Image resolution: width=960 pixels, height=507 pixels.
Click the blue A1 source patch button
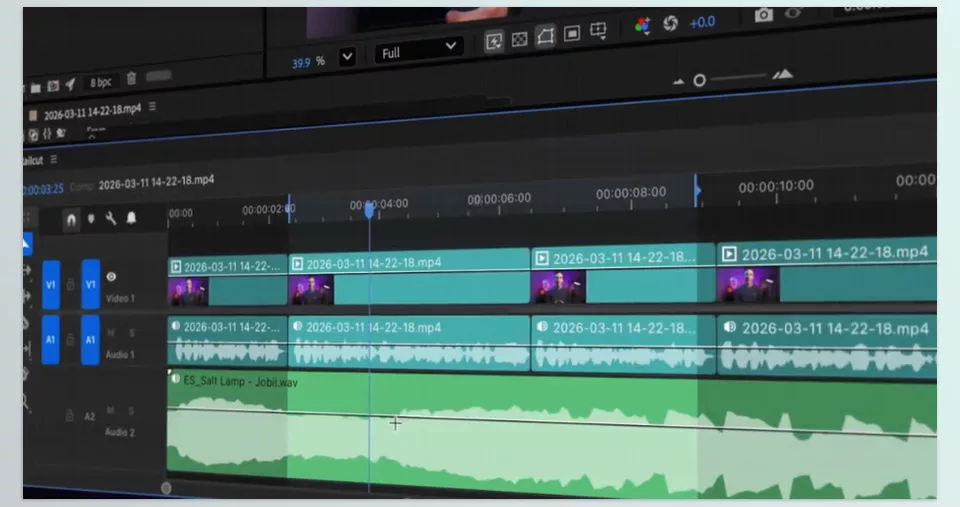click(51, 339)
